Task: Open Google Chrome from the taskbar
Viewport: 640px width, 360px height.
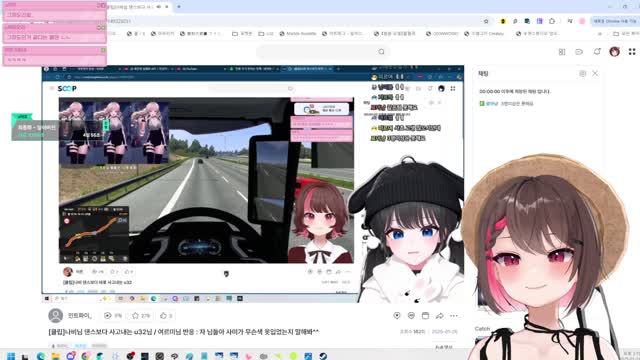Action: [x=85, y=356]
